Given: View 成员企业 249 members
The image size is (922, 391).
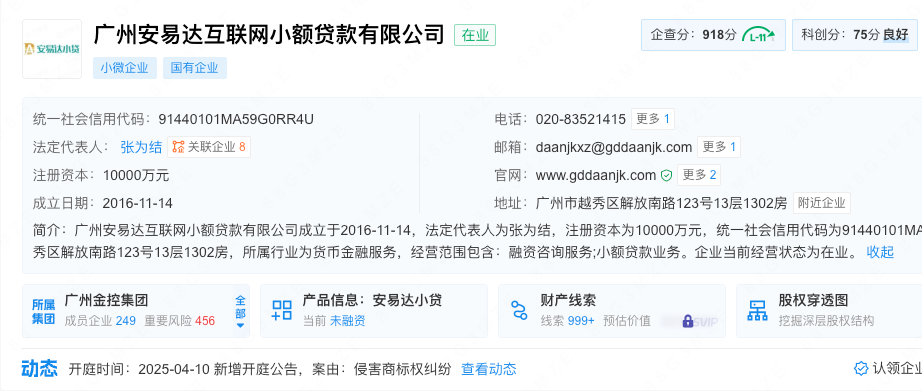Looking at the screenshot, I should pyautogui.click(x=100, y=321).
